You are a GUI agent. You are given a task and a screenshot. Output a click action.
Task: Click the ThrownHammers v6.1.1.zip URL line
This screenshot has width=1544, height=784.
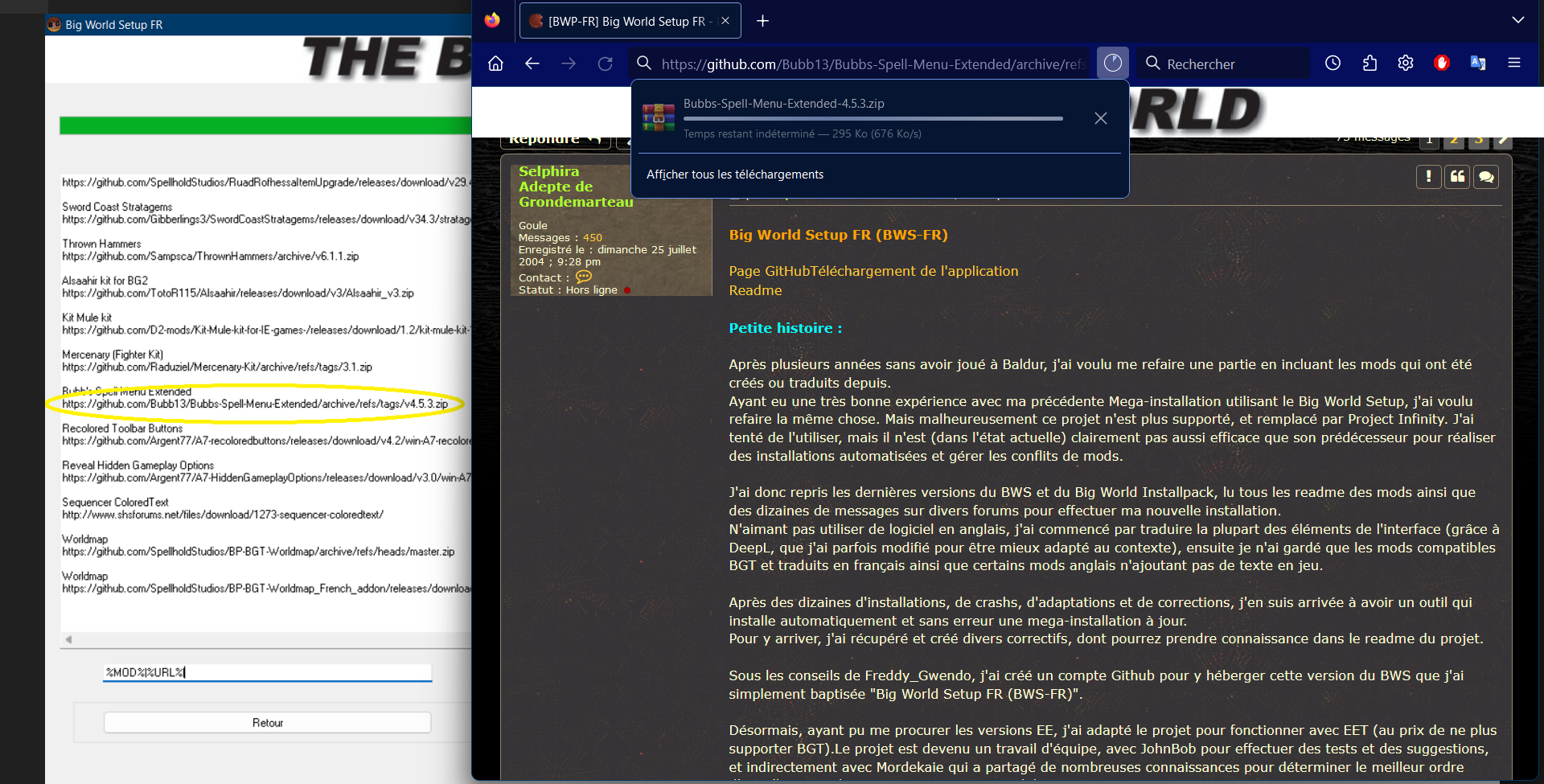pyautogui.click(x=211, y=257)
